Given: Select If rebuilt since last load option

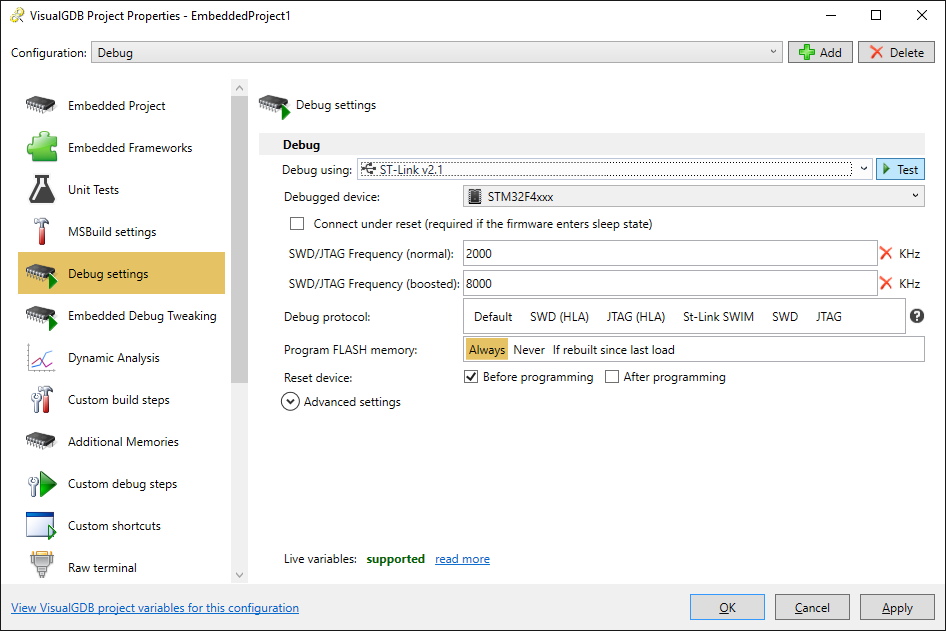Looking at the screenshot, I should pos(614,350).
